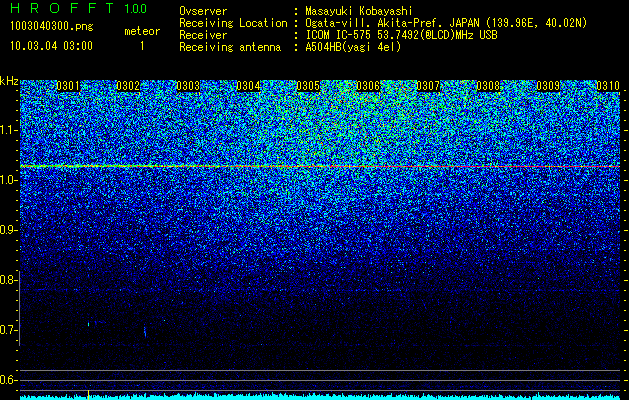This screenshot has height=400, width=629.
Task: Click the 0306 time marker
Action: point(368,86)
